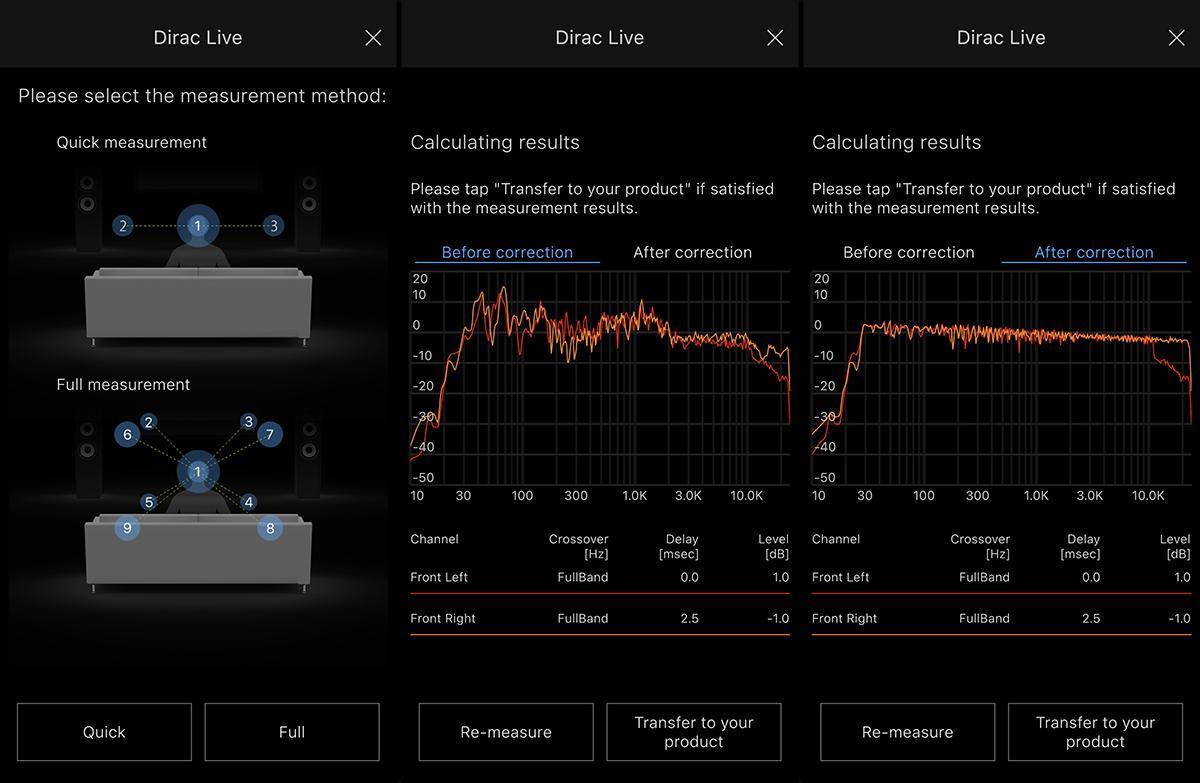Viewport: 1200px width, 783px height.
Task: Close the left Dirac Live measurement-method panel
Action: (373, 38)
